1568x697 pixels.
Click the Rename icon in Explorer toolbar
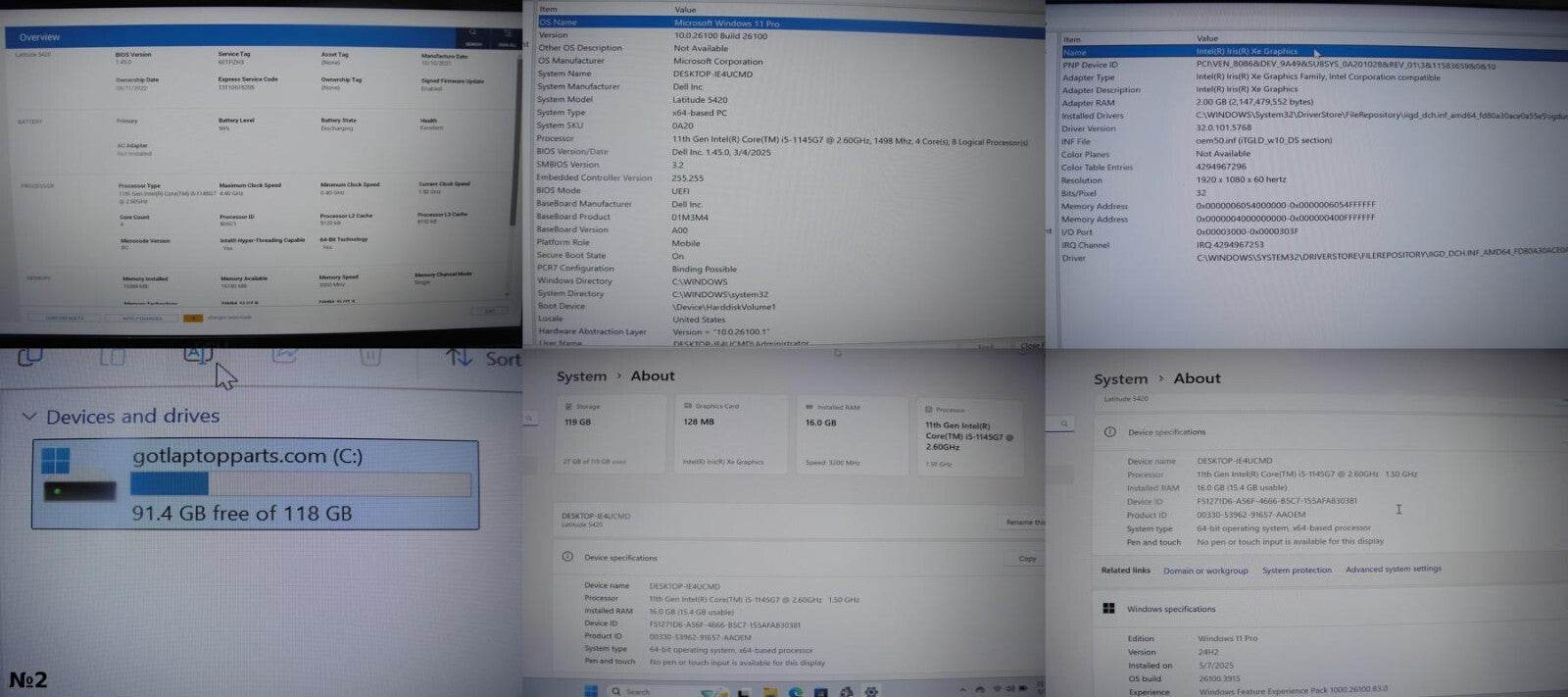pyautogui.click(x=197, y=355)
